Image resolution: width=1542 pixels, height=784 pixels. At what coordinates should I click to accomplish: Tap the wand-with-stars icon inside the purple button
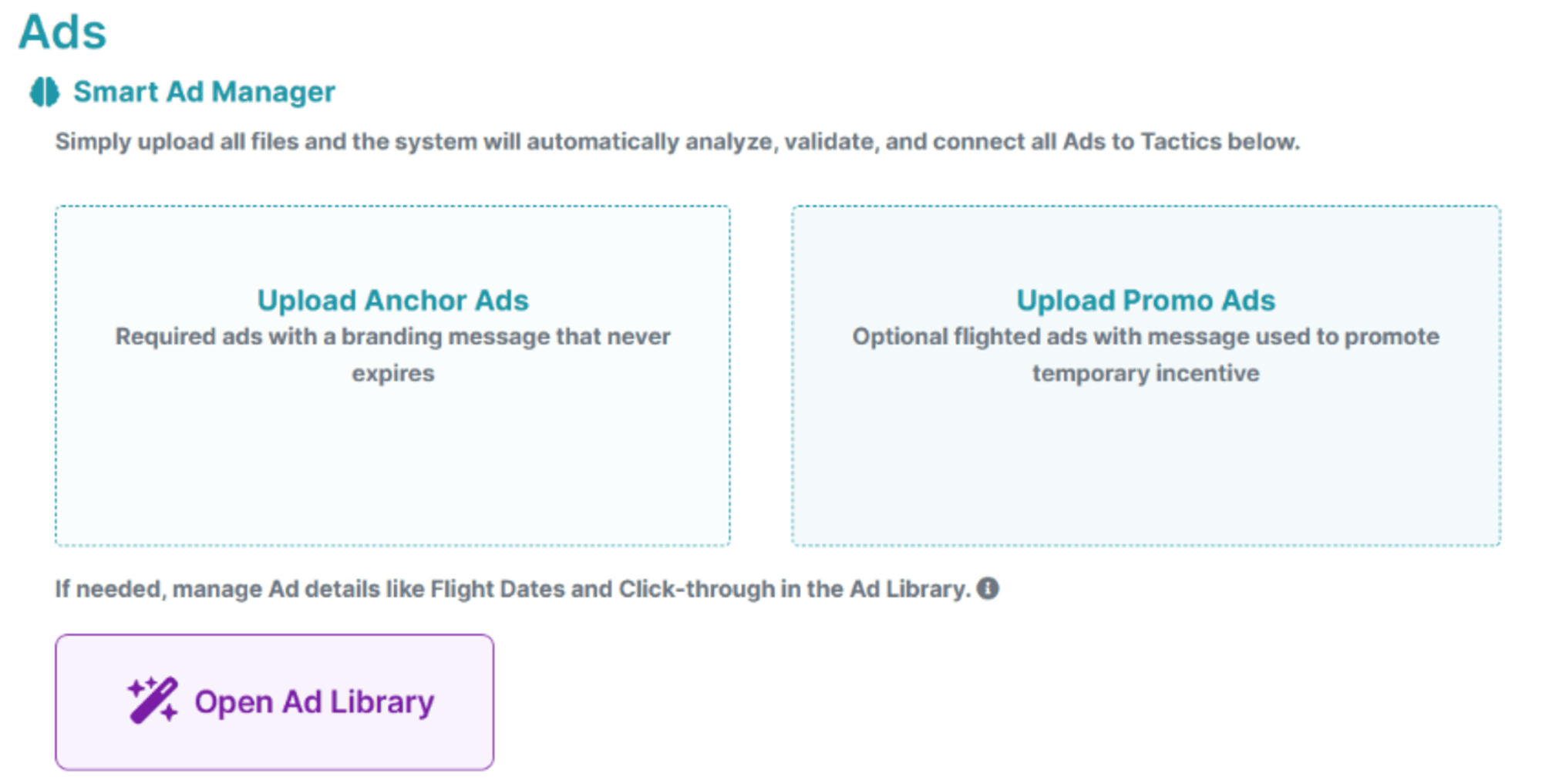coord(151,700)
